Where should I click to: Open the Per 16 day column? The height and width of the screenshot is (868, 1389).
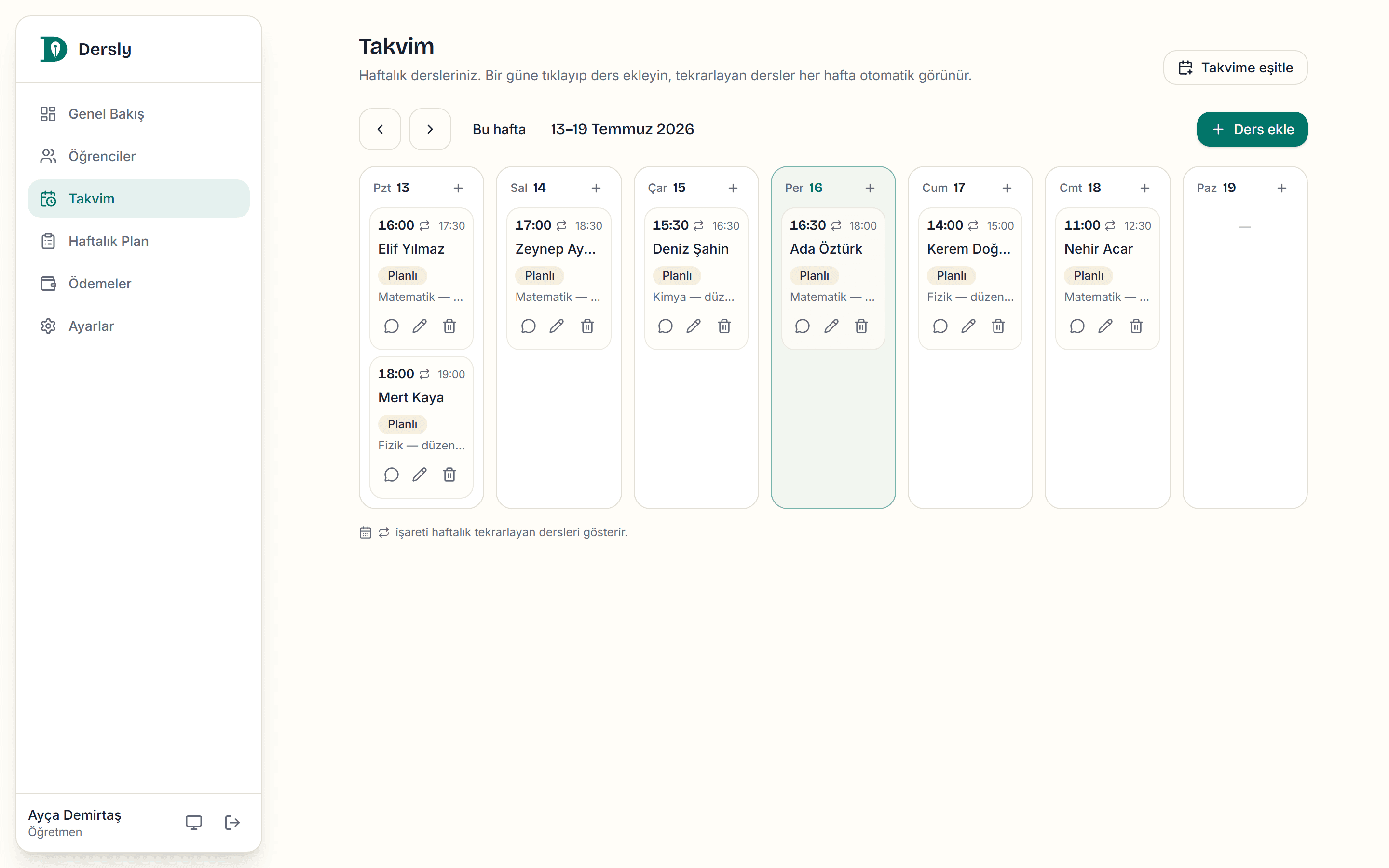click(x=833, y=338)
